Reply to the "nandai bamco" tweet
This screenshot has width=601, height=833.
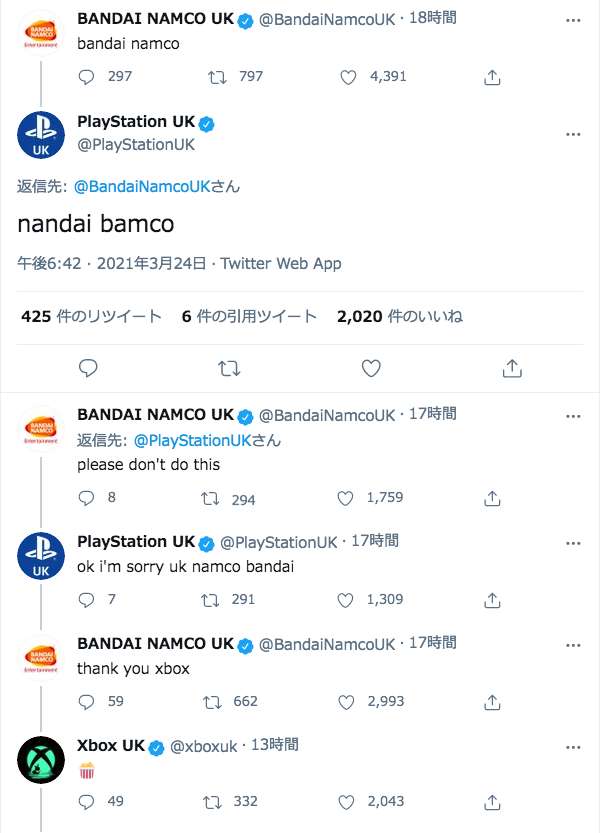tap(88, 369)
